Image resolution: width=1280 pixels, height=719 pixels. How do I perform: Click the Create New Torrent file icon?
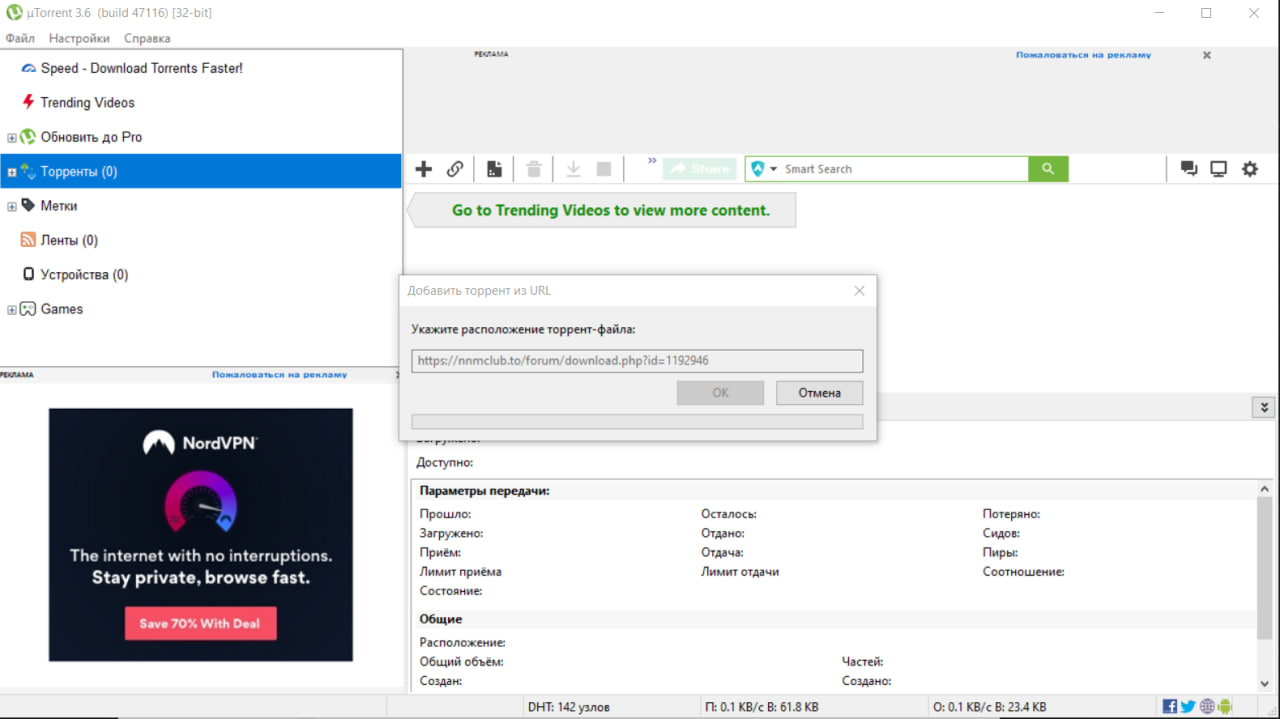pyautogui.click(x=494, y=169)
